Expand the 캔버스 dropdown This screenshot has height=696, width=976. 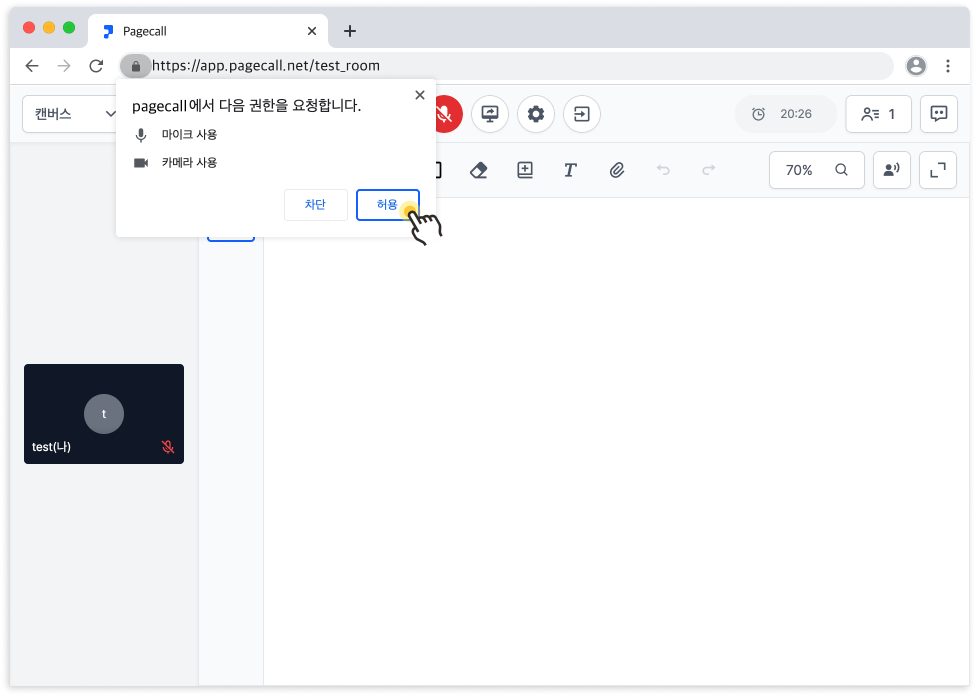(70, 114)
